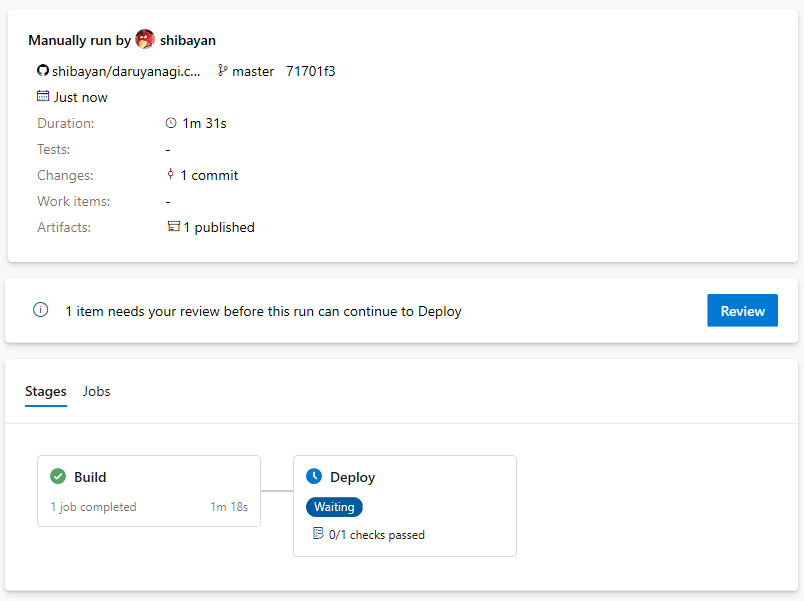Open the 1 published artifacts link
The width and height of the screenshot is (804, 601).
tap(219, 227)
